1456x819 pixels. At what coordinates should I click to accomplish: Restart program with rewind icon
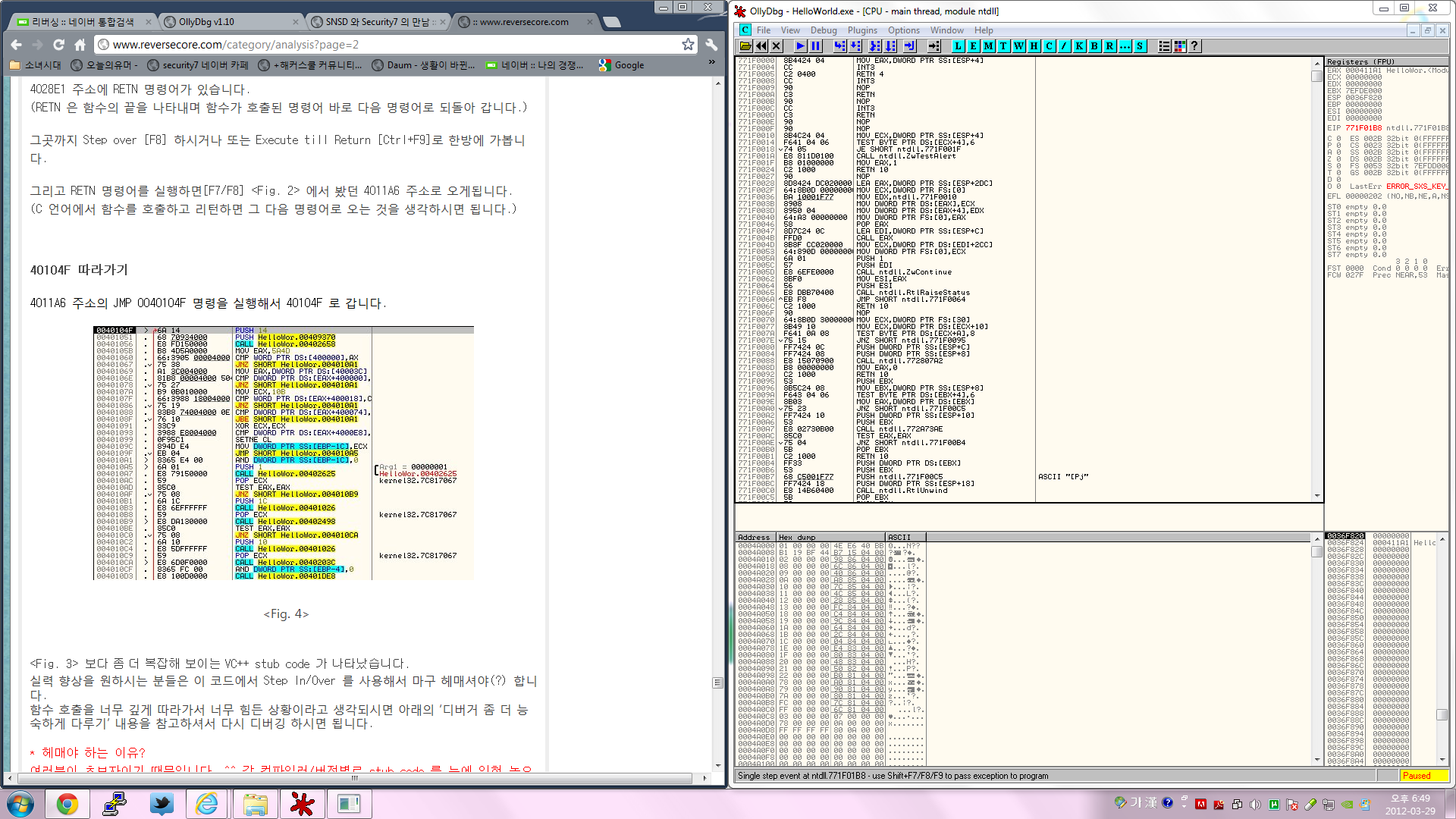(761, 46)
